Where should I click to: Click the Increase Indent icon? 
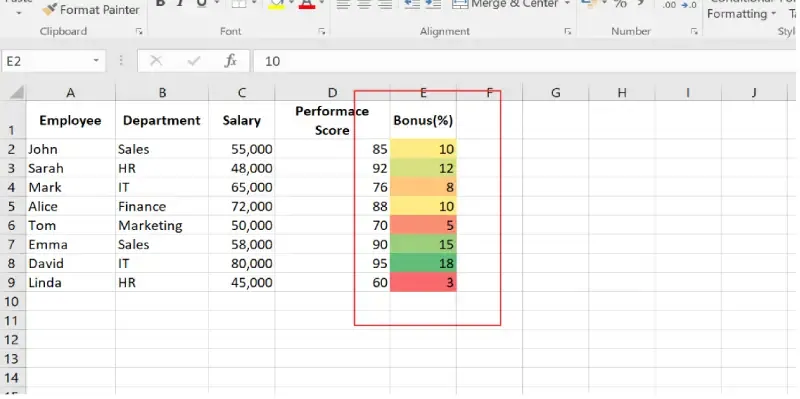433,4
